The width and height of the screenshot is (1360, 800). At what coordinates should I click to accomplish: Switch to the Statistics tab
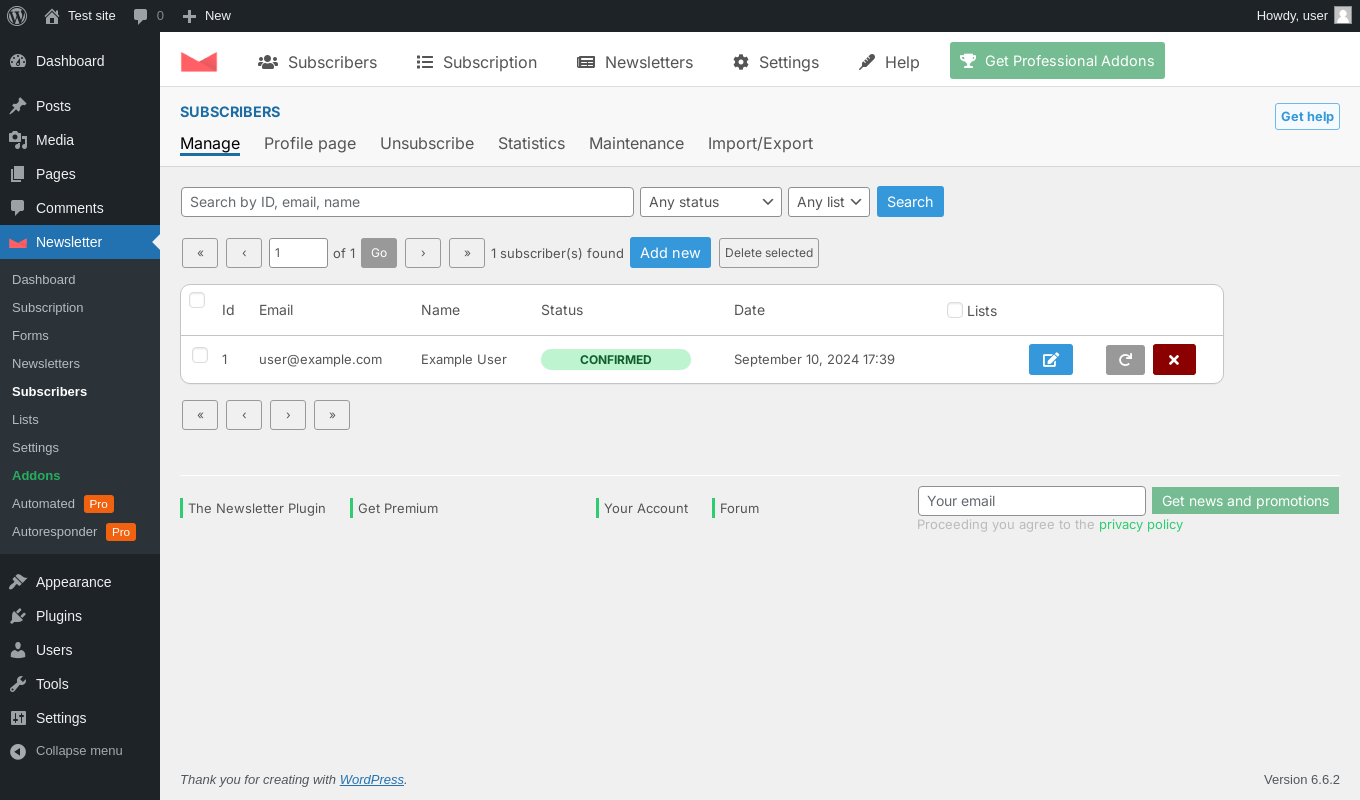(531, 143)
